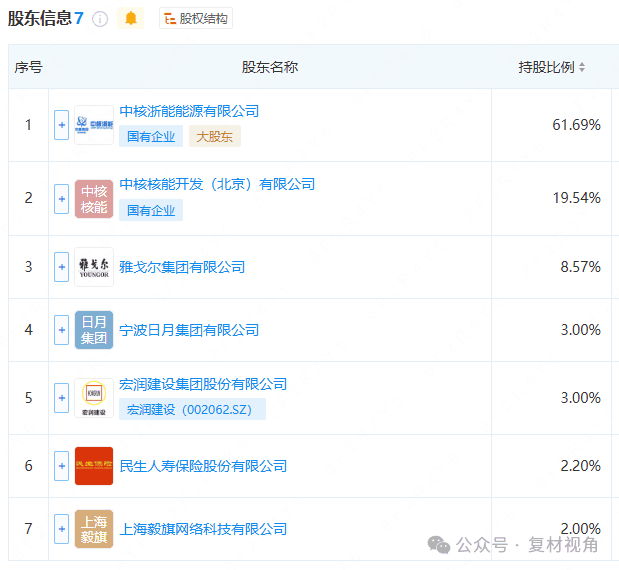Click the info icon beside 股东信息 heading
Viewport: 619px width, 570px height.
100,19
